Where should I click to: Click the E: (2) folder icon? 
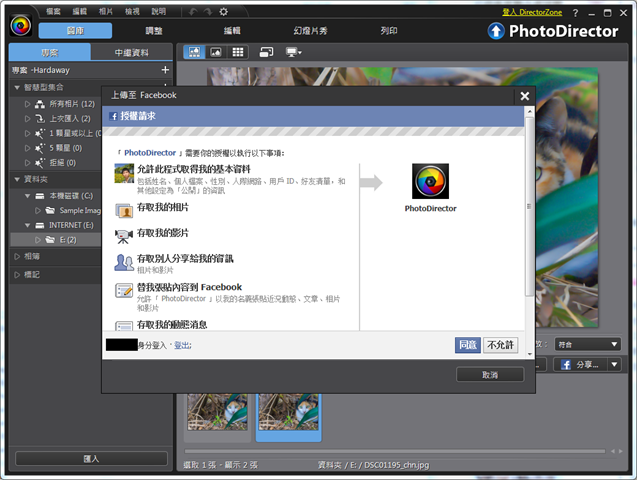coord(50,240)
